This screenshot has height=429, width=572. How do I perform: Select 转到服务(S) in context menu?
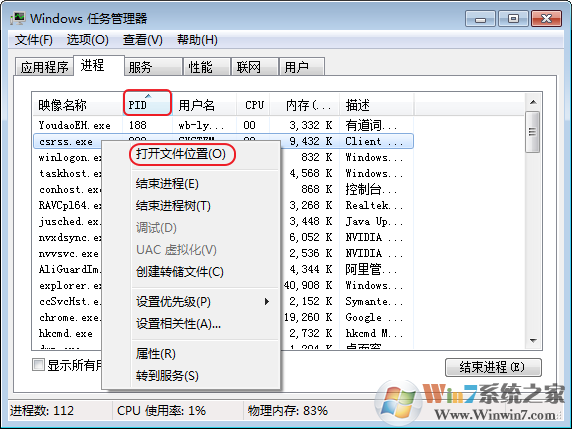[167, 376]
